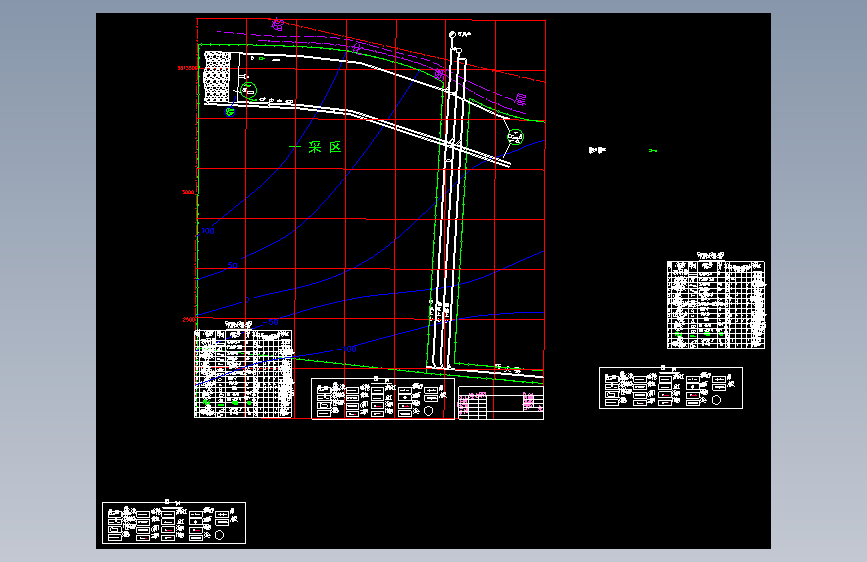Select the legend box beneath the map center

(383, 399)
